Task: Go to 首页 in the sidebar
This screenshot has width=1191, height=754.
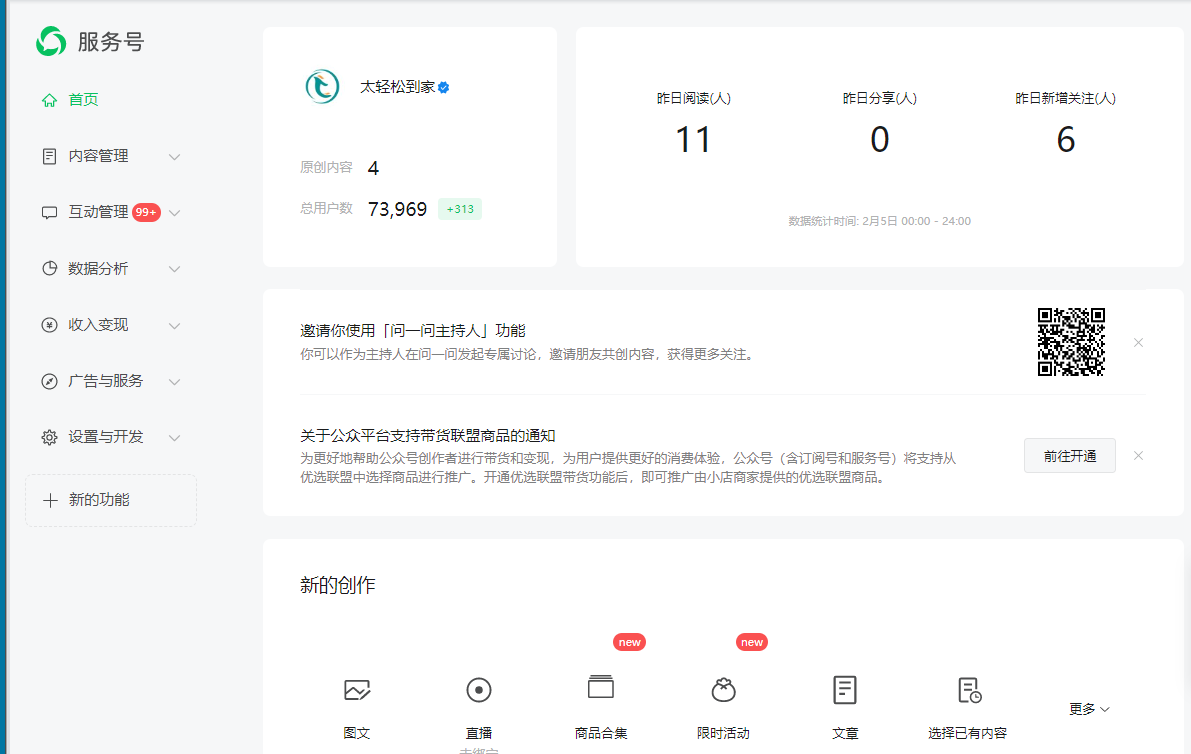Action: click(x=83, y=100)
